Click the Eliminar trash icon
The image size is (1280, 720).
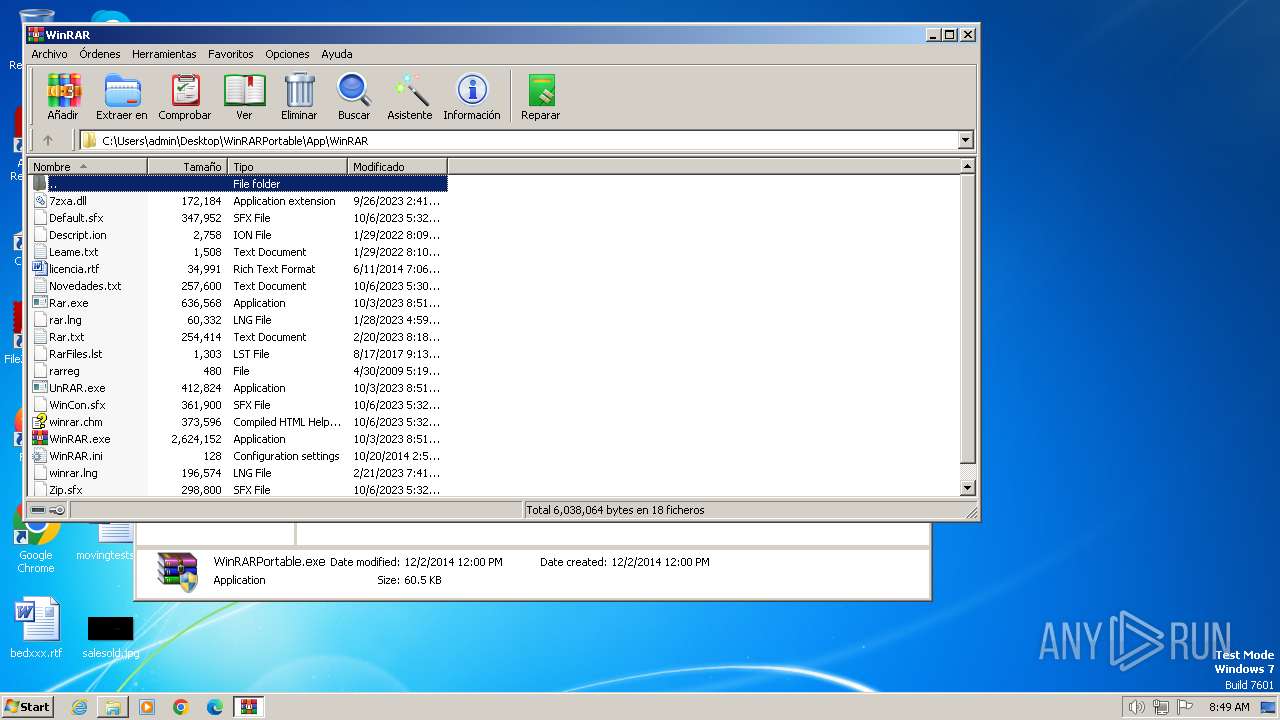[299, 97]
